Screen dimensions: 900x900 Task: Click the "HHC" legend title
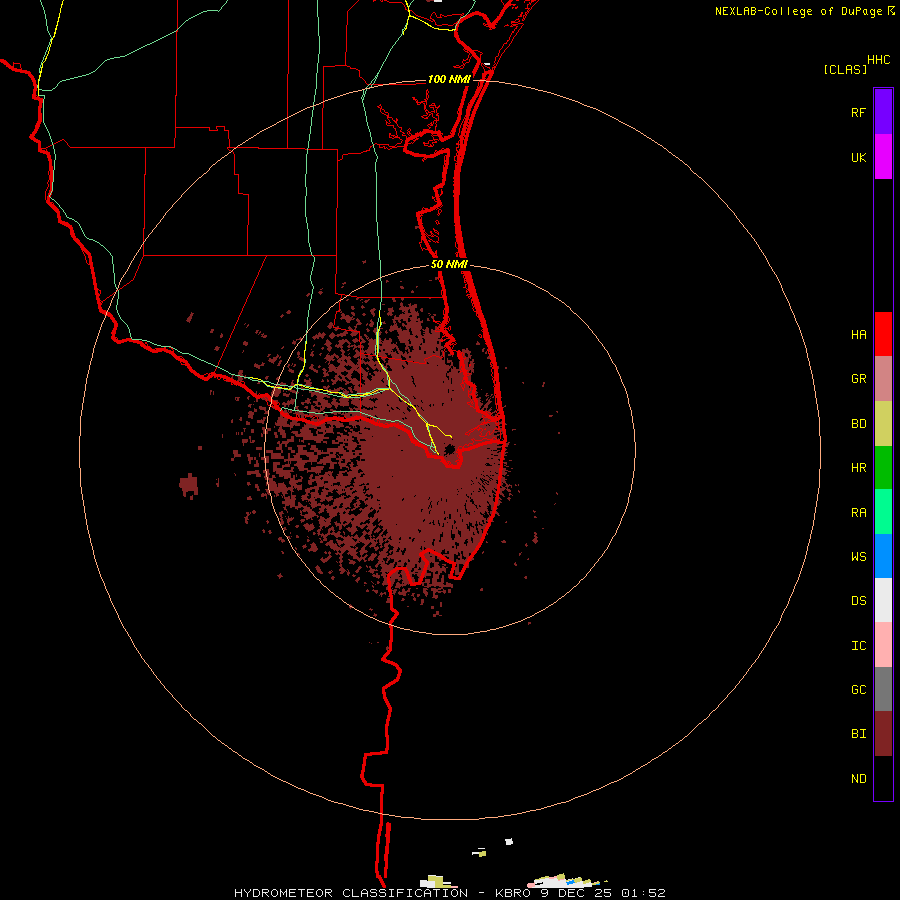click(x=879, y=60)
